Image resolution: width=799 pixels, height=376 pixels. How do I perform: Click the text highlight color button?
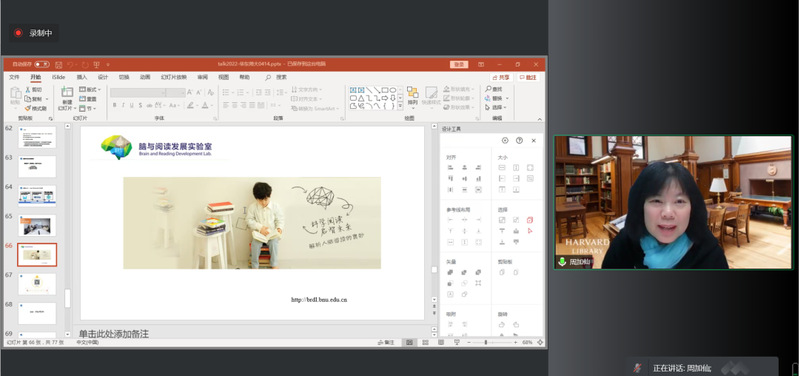tap(190, 105)
